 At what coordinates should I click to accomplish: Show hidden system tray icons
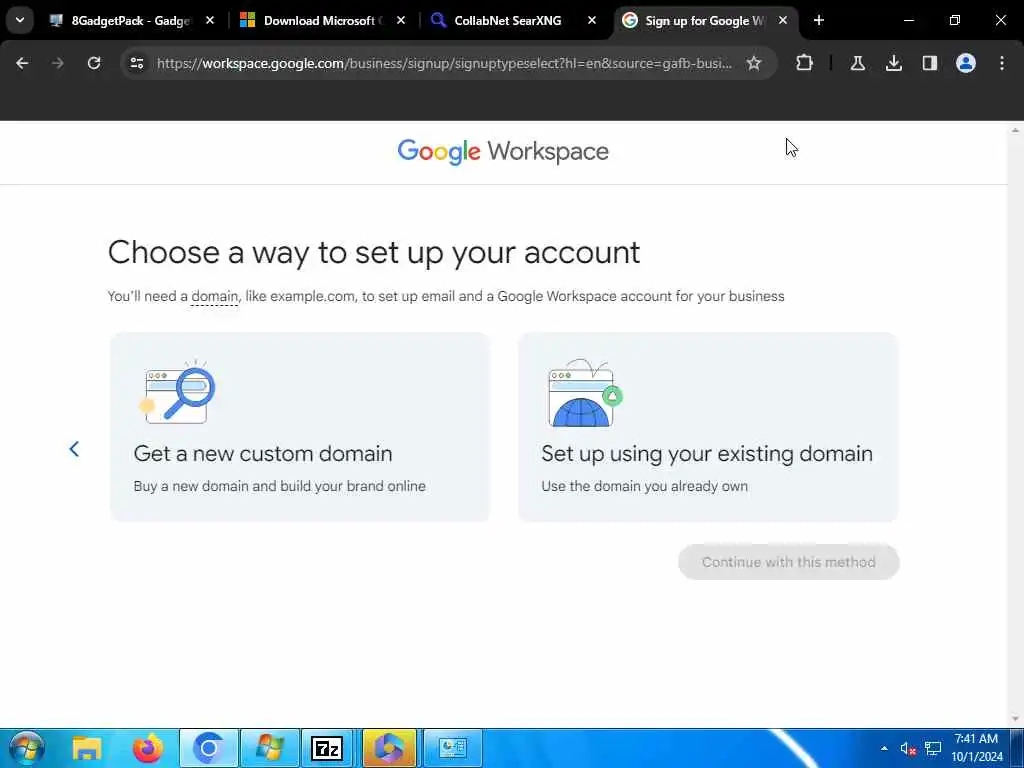(884, 748)
